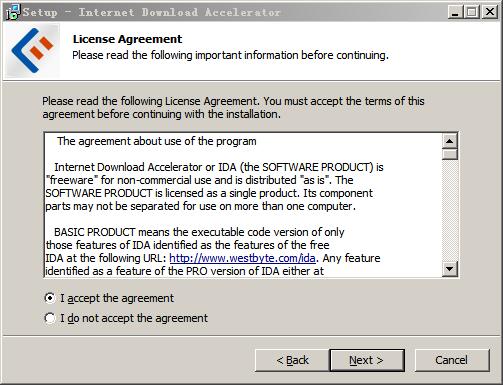Viewport: 503px width, 385px height.
Task: Open the westbyte.com/ida link
Action: click(x=242, y=258)
